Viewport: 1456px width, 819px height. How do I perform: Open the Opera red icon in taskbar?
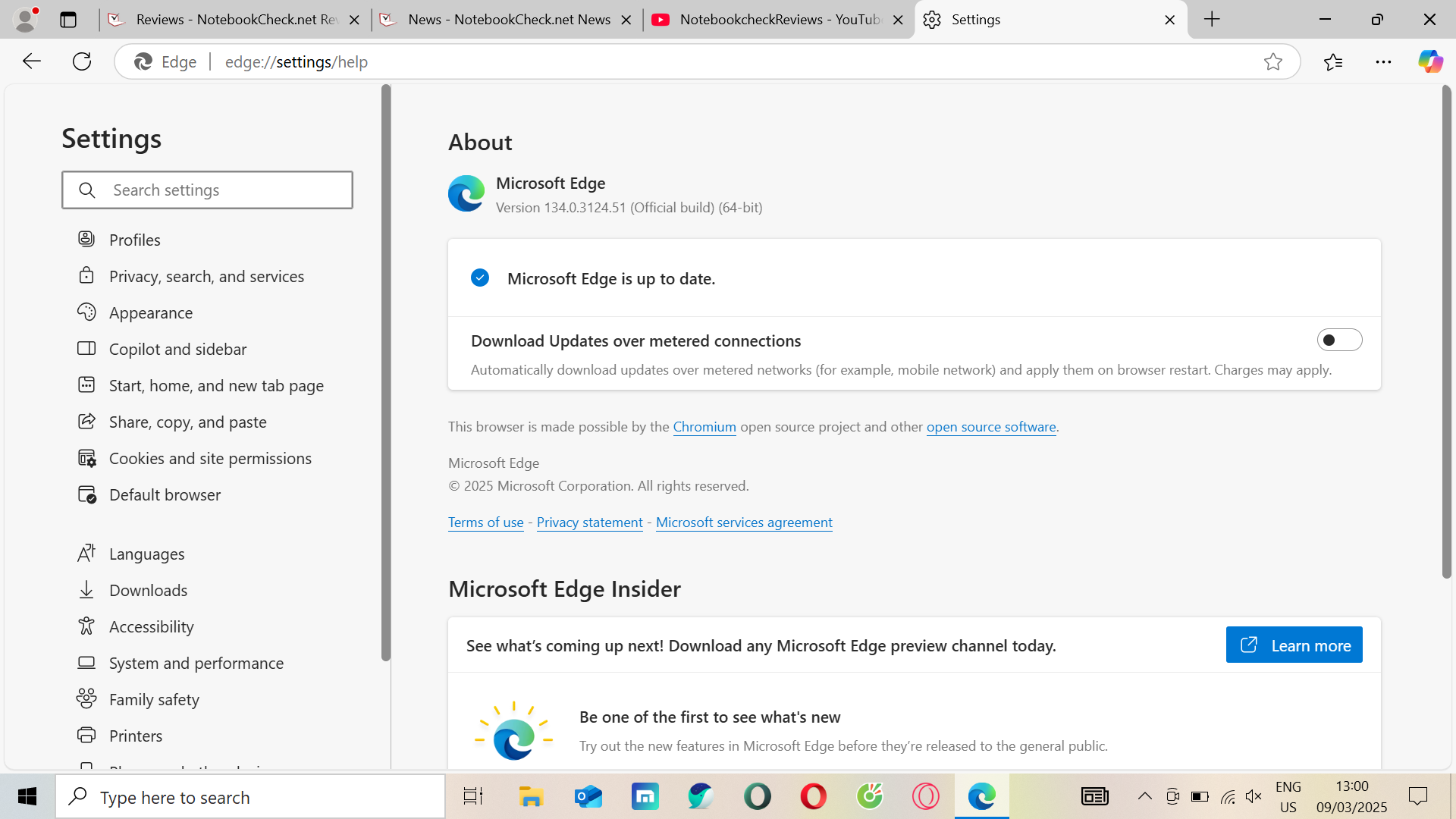pos(813,796)
